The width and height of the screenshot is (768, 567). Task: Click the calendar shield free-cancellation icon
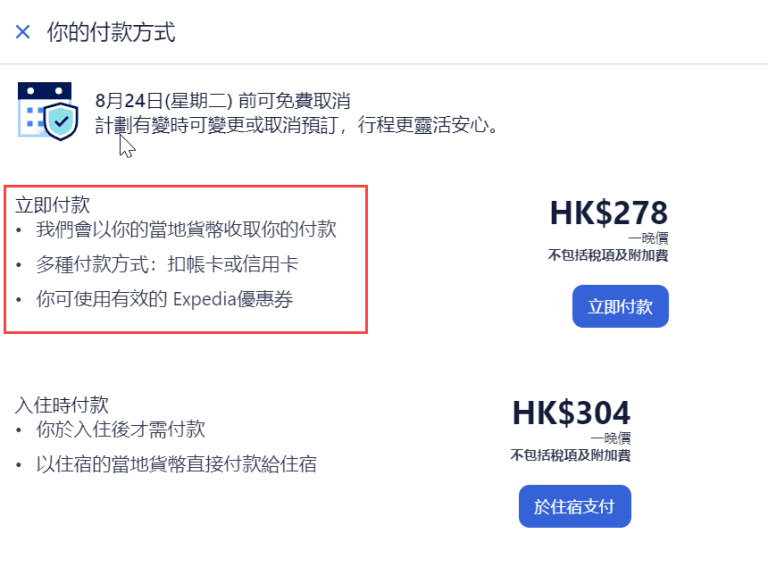[x=48, y=111]
